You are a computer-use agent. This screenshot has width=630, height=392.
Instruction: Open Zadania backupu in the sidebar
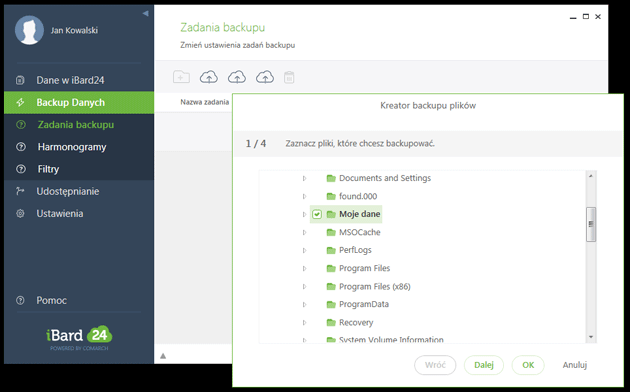(79, 125)
